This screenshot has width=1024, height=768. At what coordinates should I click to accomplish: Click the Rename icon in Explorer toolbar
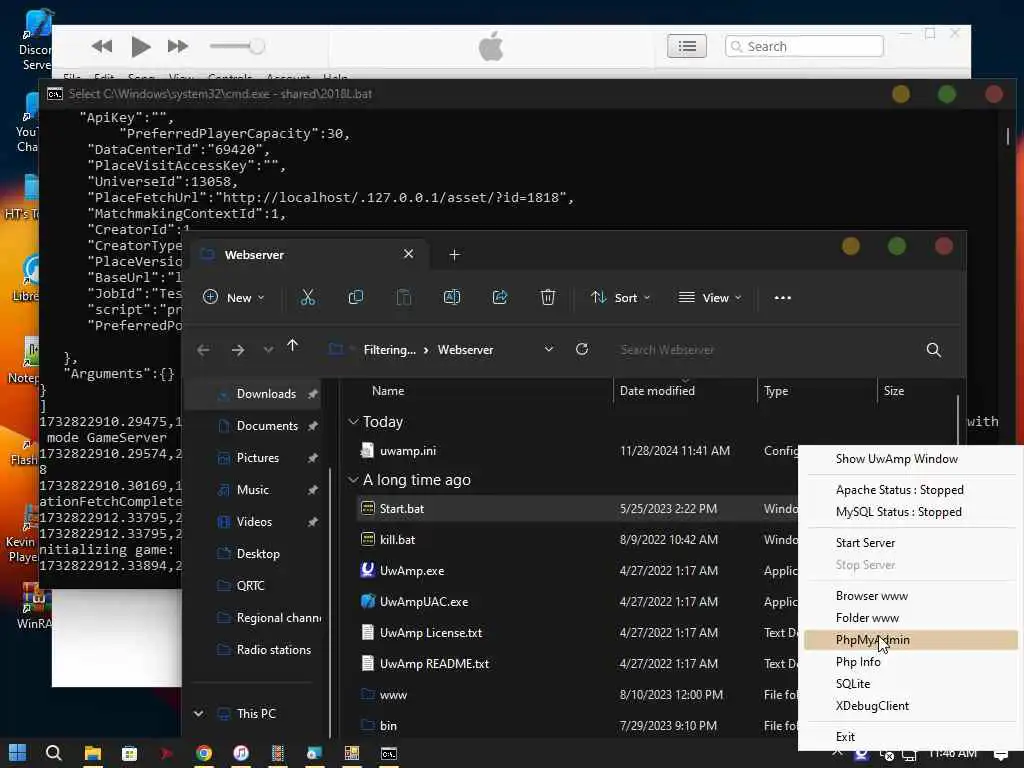click(452, 298)
